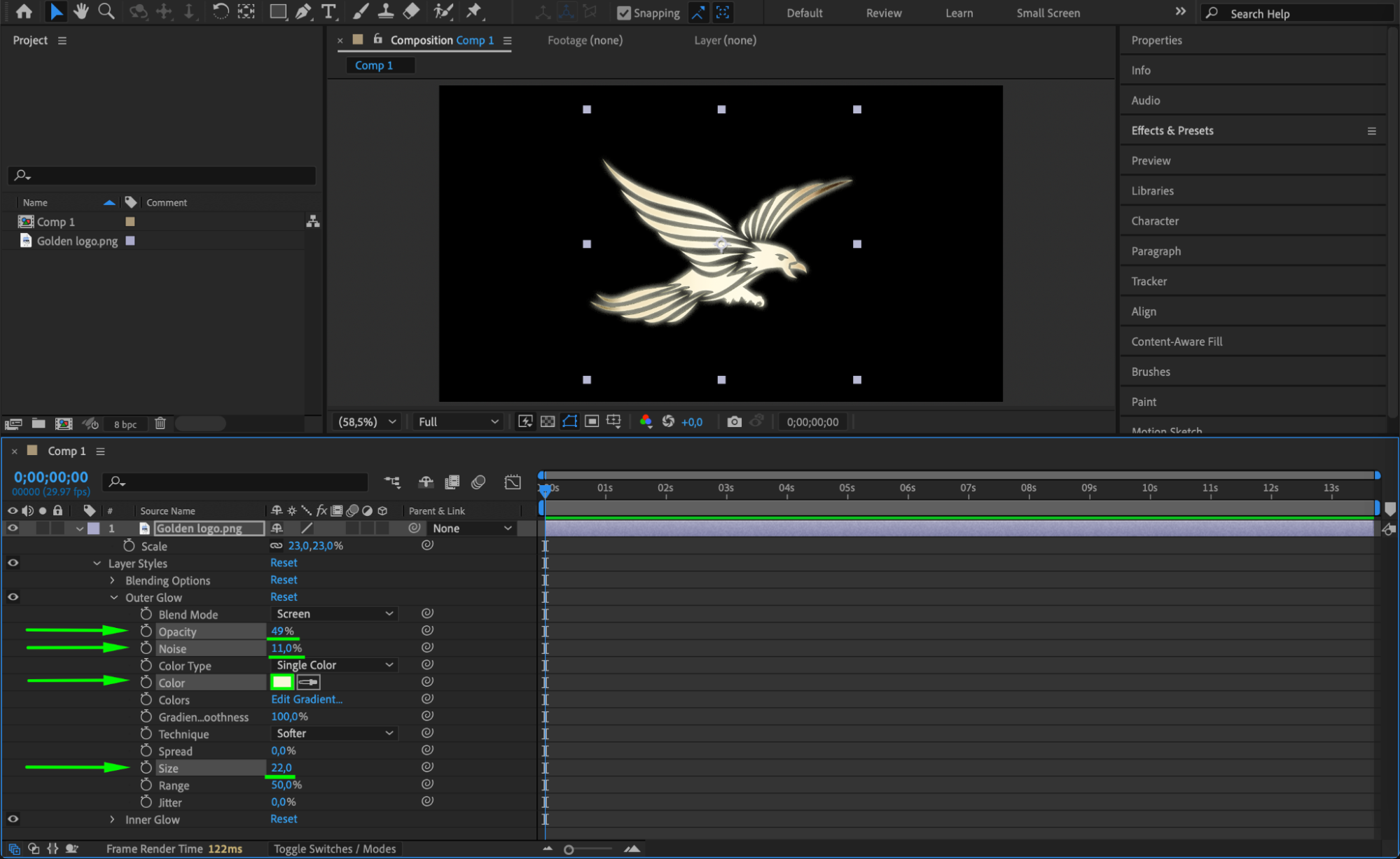Select the Hand tool
The width and height of the screenshot is (1400, 859).
[x=81, y=11]
